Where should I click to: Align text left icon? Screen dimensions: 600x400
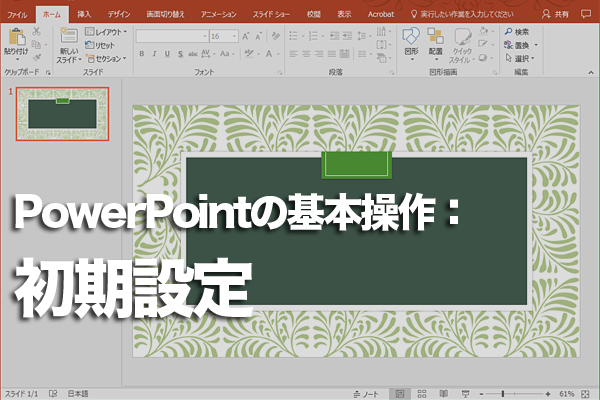click(293, 54)
